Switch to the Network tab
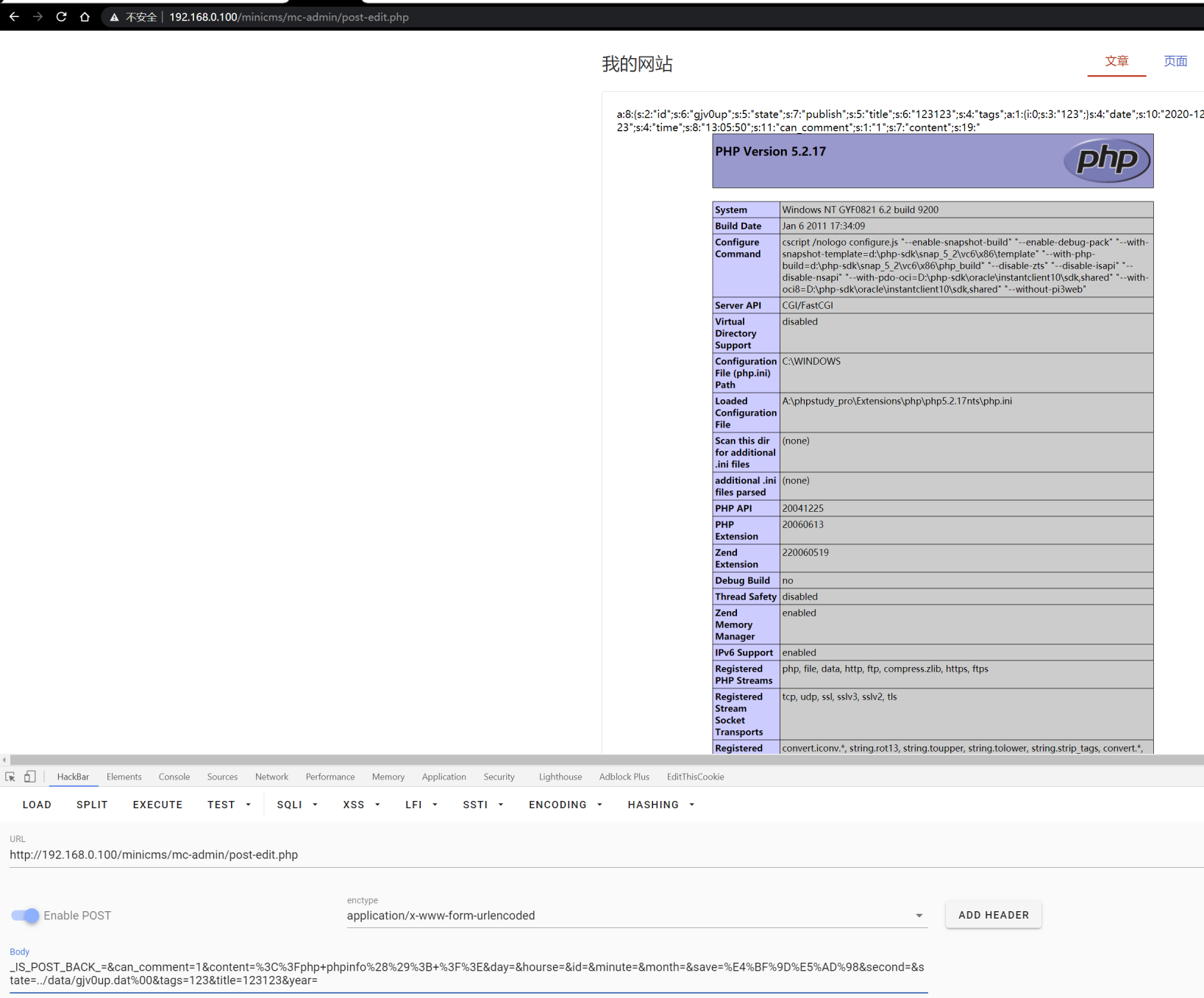 [271, 777]
